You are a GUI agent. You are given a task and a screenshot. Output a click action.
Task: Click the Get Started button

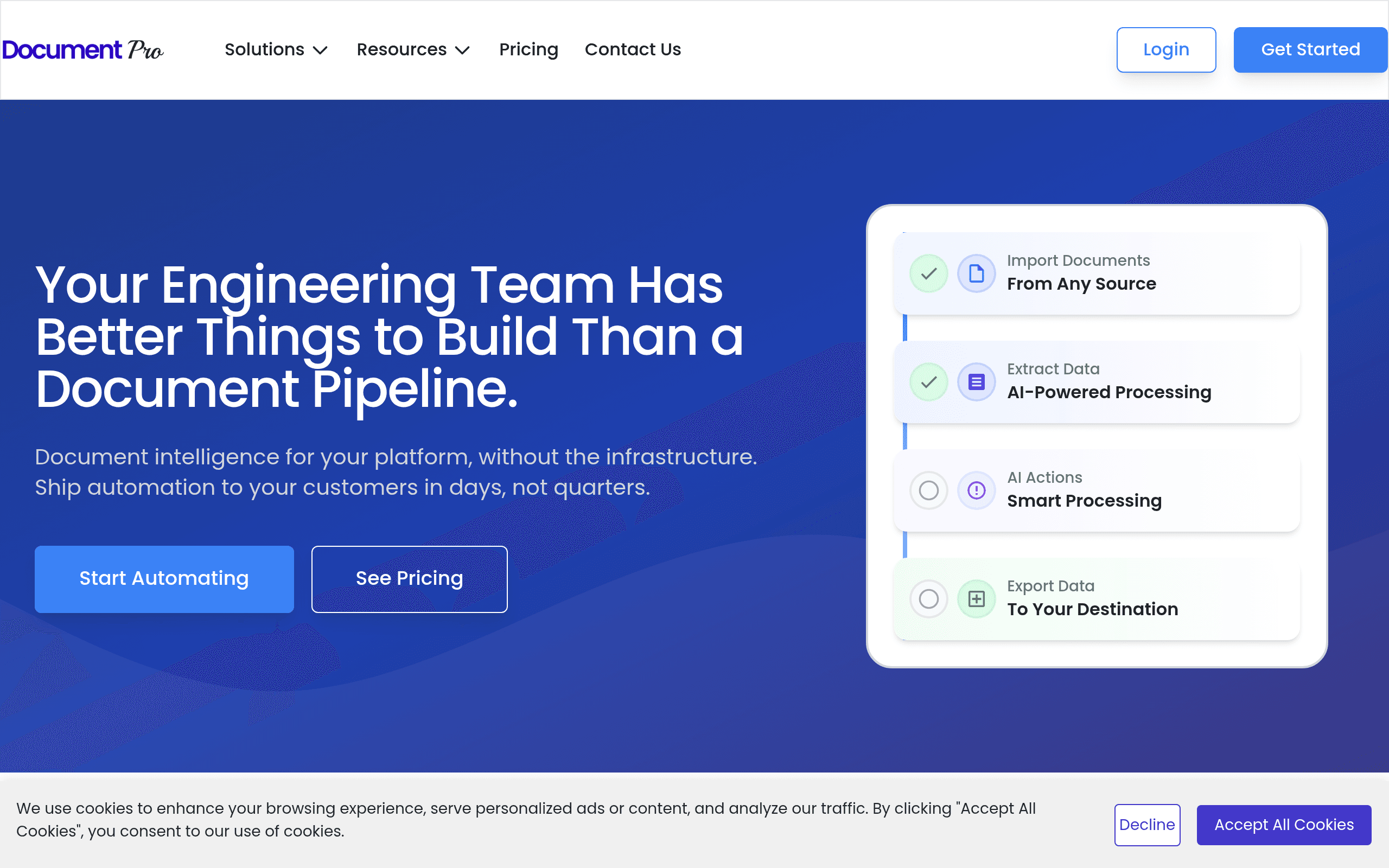[x=1310, y=50]
